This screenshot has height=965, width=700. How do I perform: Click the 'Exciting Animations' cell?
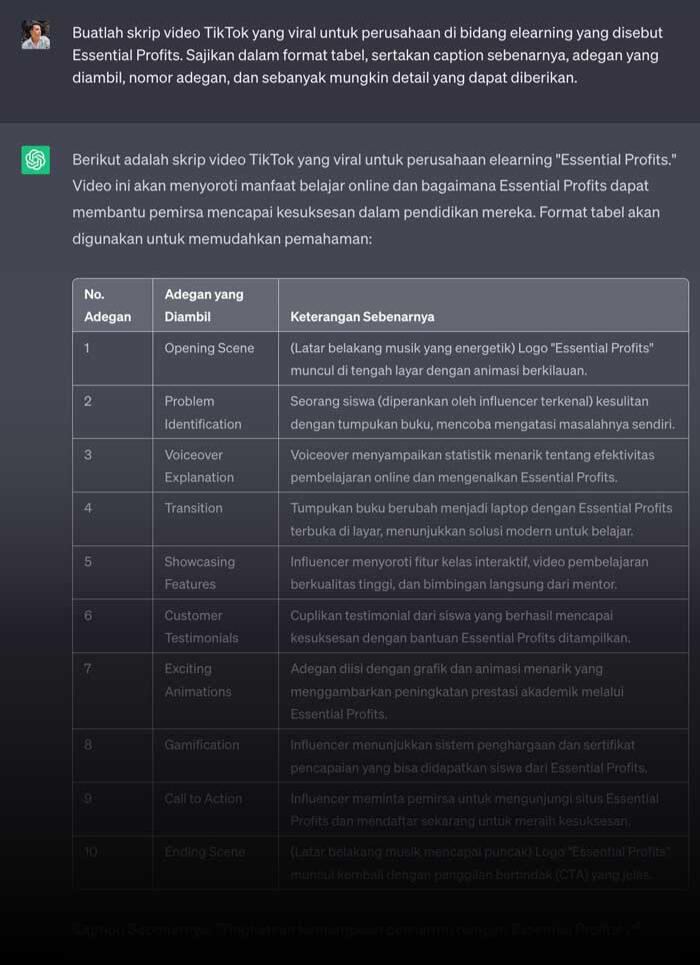[x=215, y=691]
